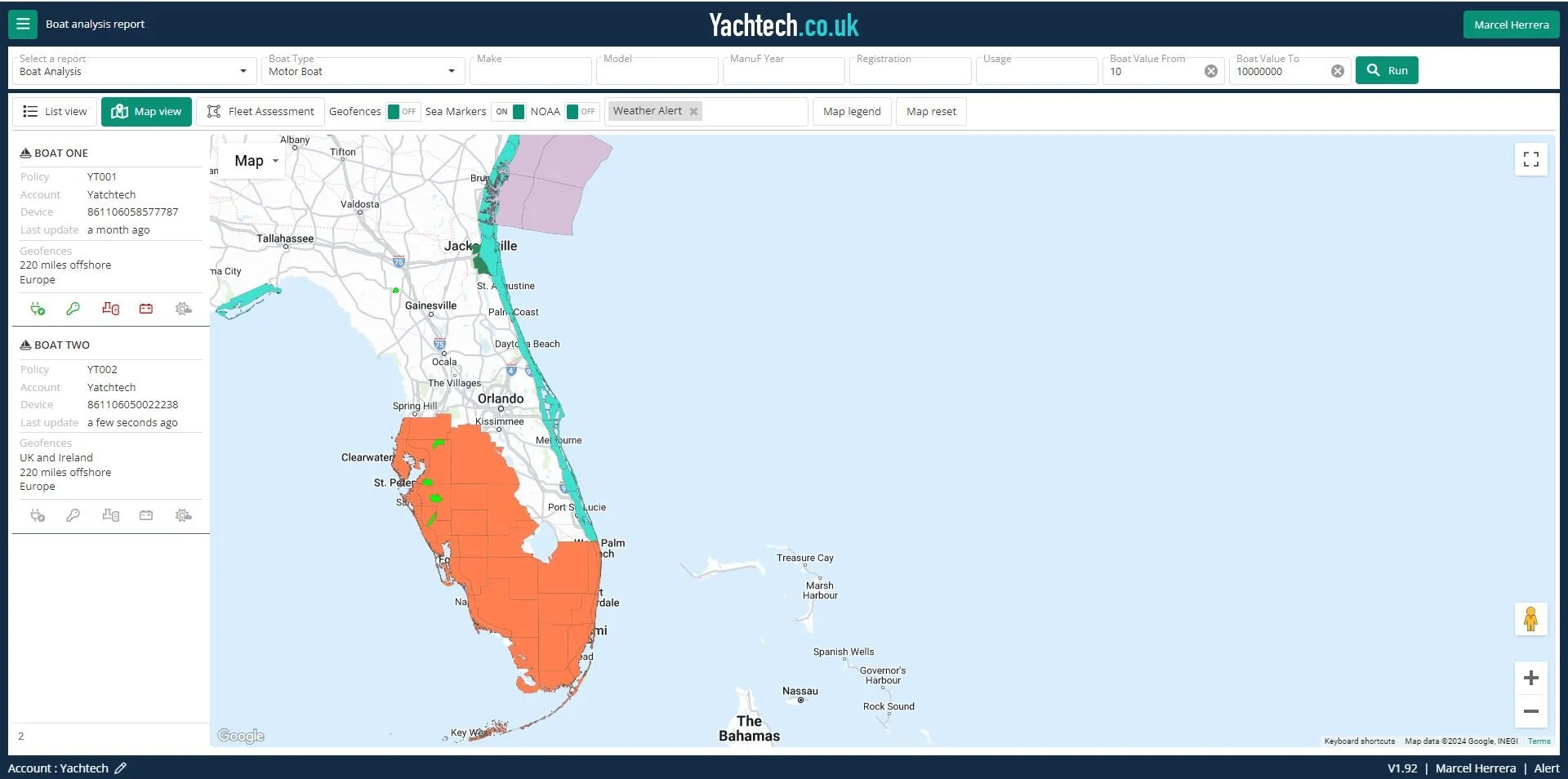Switch to Map view
The height and width of the screenshot is (779, 1568).
[x=146, y=112]
